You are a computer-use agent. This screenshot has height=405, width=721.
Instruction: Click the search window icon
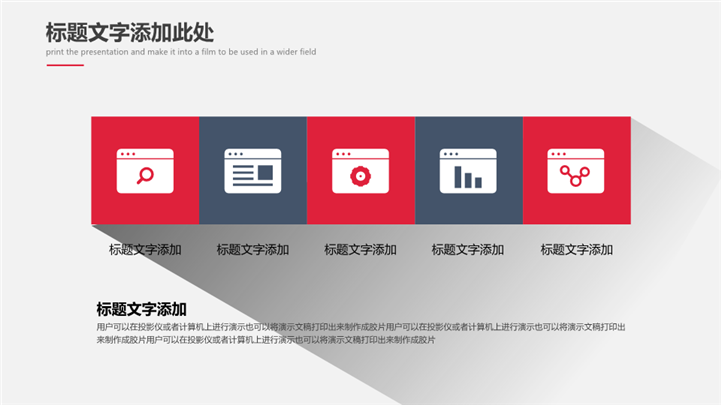click(145, 171)
